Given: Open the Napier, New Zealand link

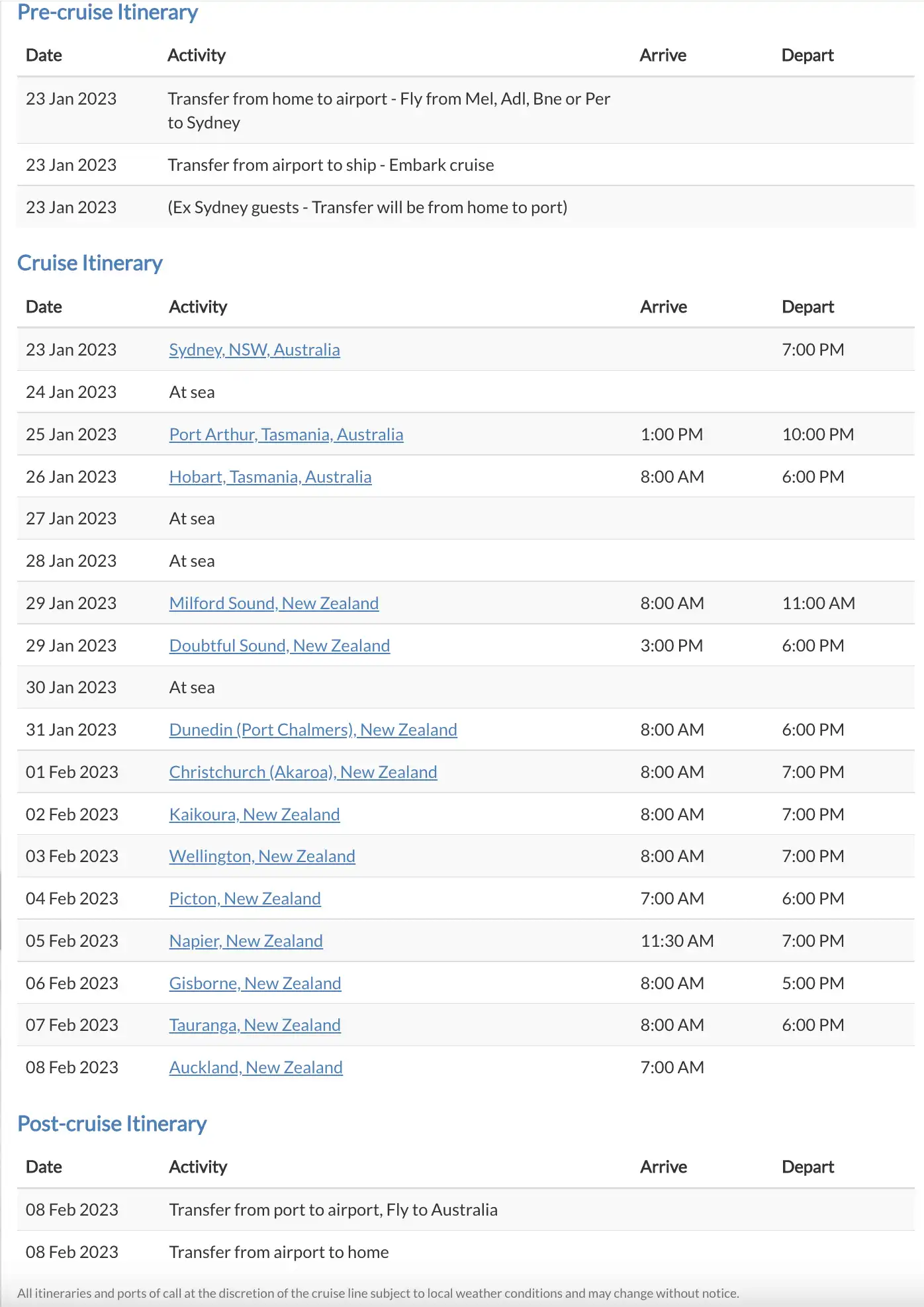Looking at the screenshot, I should click(246, 941).
